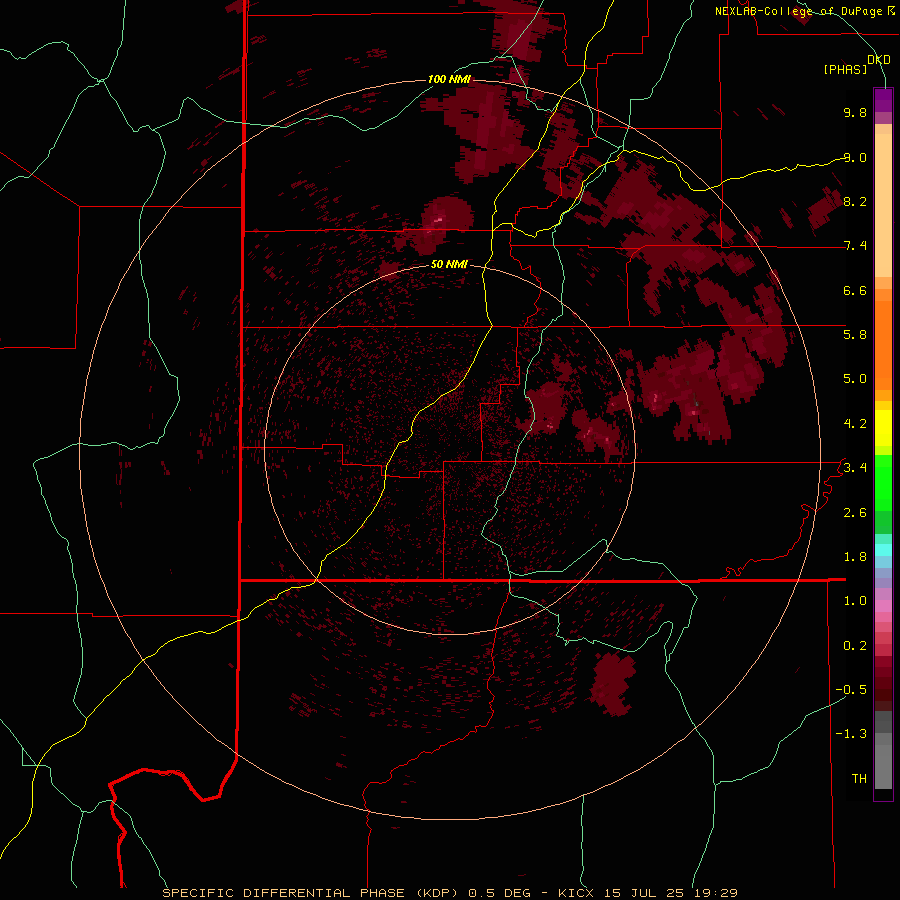
Task: Click the NEXLAB-College of DuPage credit text
Action: click(x=799, y=11)
